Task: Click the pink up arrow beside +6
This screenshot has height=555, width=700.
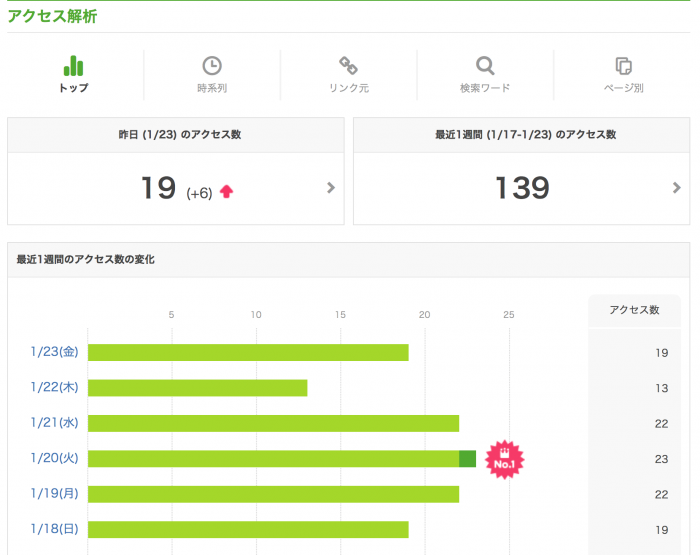Action: coord(226,192)
